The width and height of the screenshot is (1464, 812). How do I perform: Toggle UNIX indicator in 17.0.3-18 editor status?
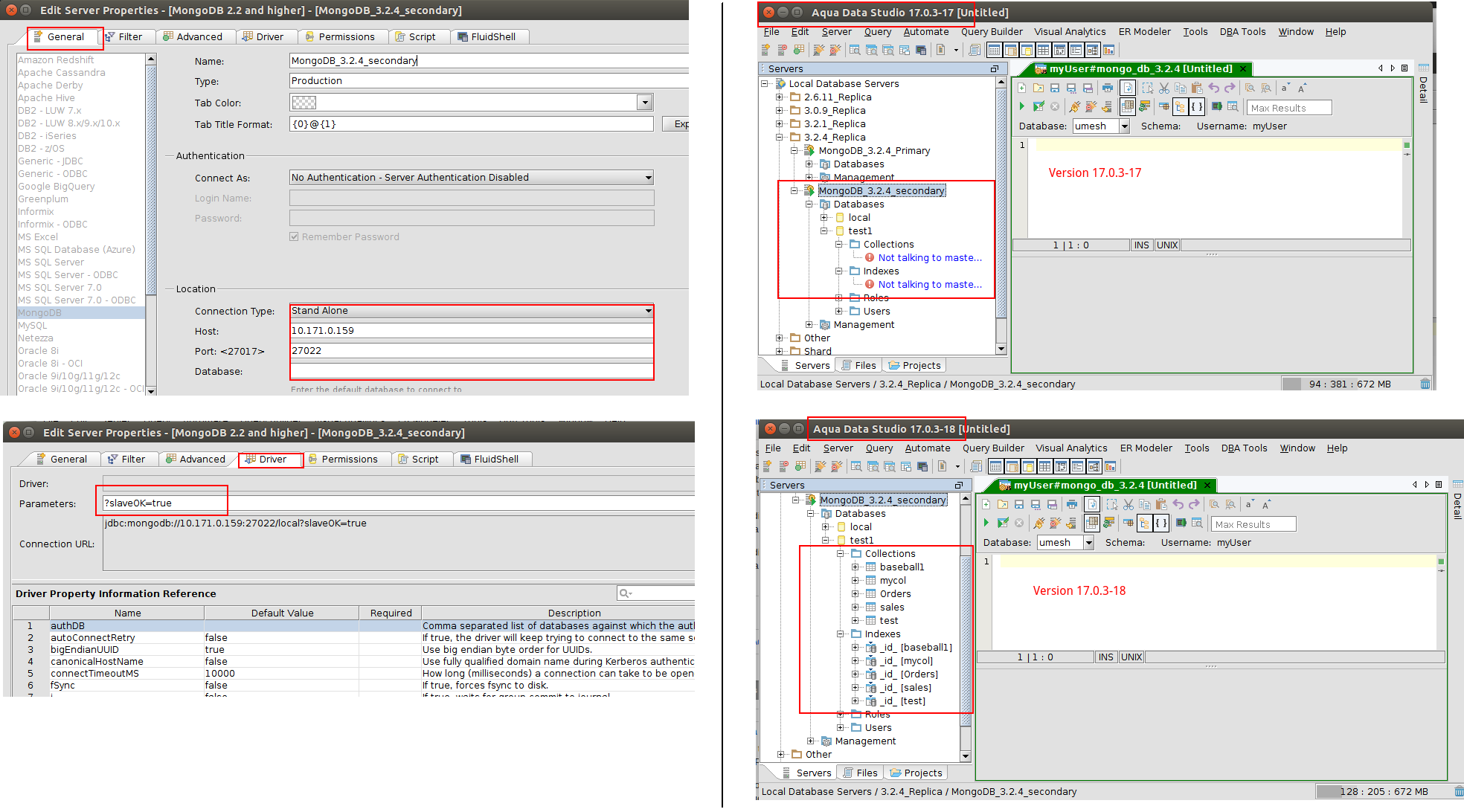pyautogui.click(x=1131, y=657)
